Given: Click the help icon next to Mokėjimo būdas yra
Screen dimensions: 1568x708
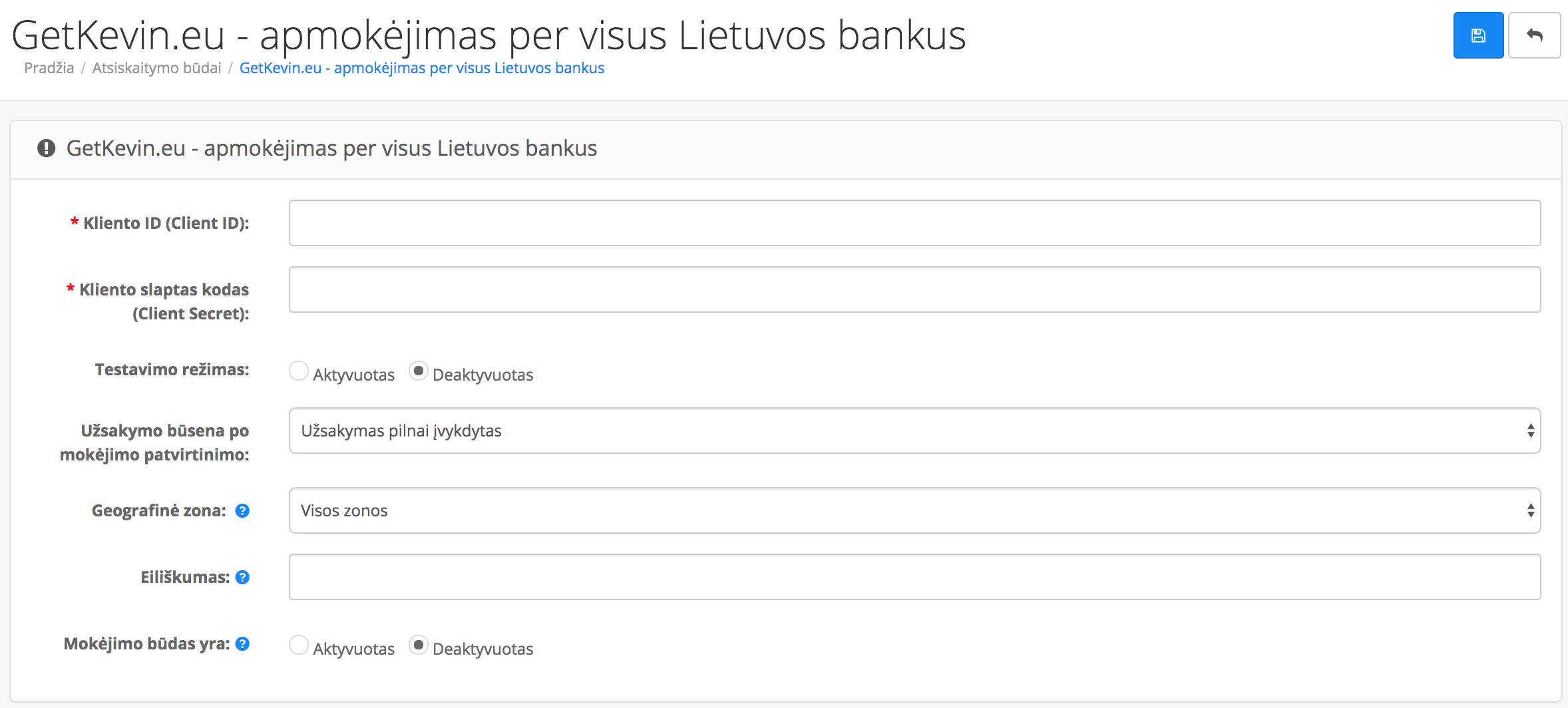Looking at the screenshot, I should [242, 643].
